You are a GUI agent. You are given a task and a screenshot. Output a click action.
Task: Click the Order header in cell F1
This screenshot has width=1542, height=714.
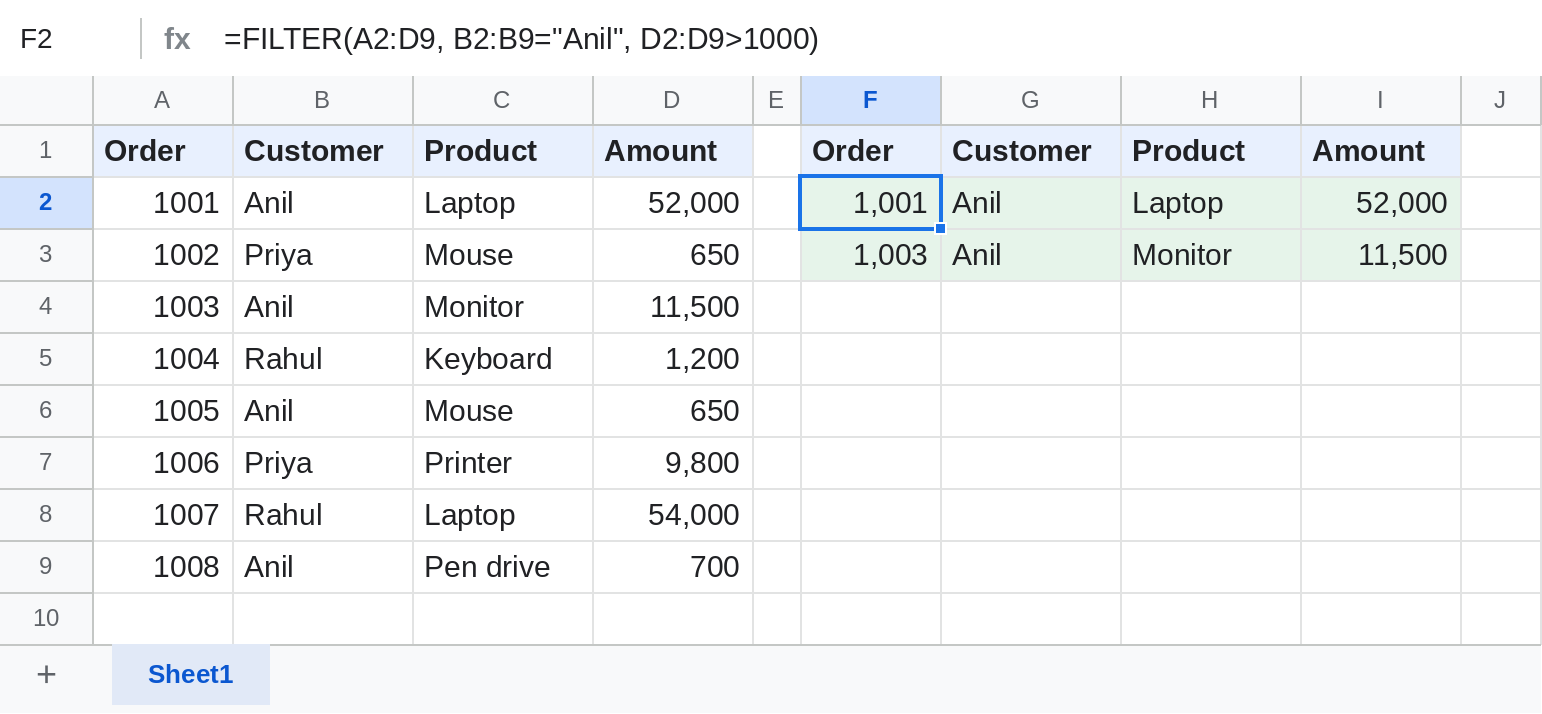click(871, 151)
